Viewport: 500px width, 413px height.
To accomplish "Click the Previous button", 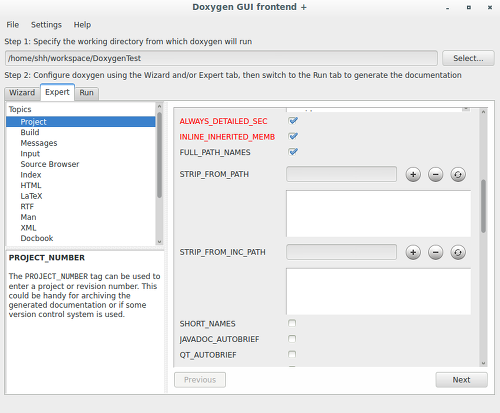I will point(200,380).
